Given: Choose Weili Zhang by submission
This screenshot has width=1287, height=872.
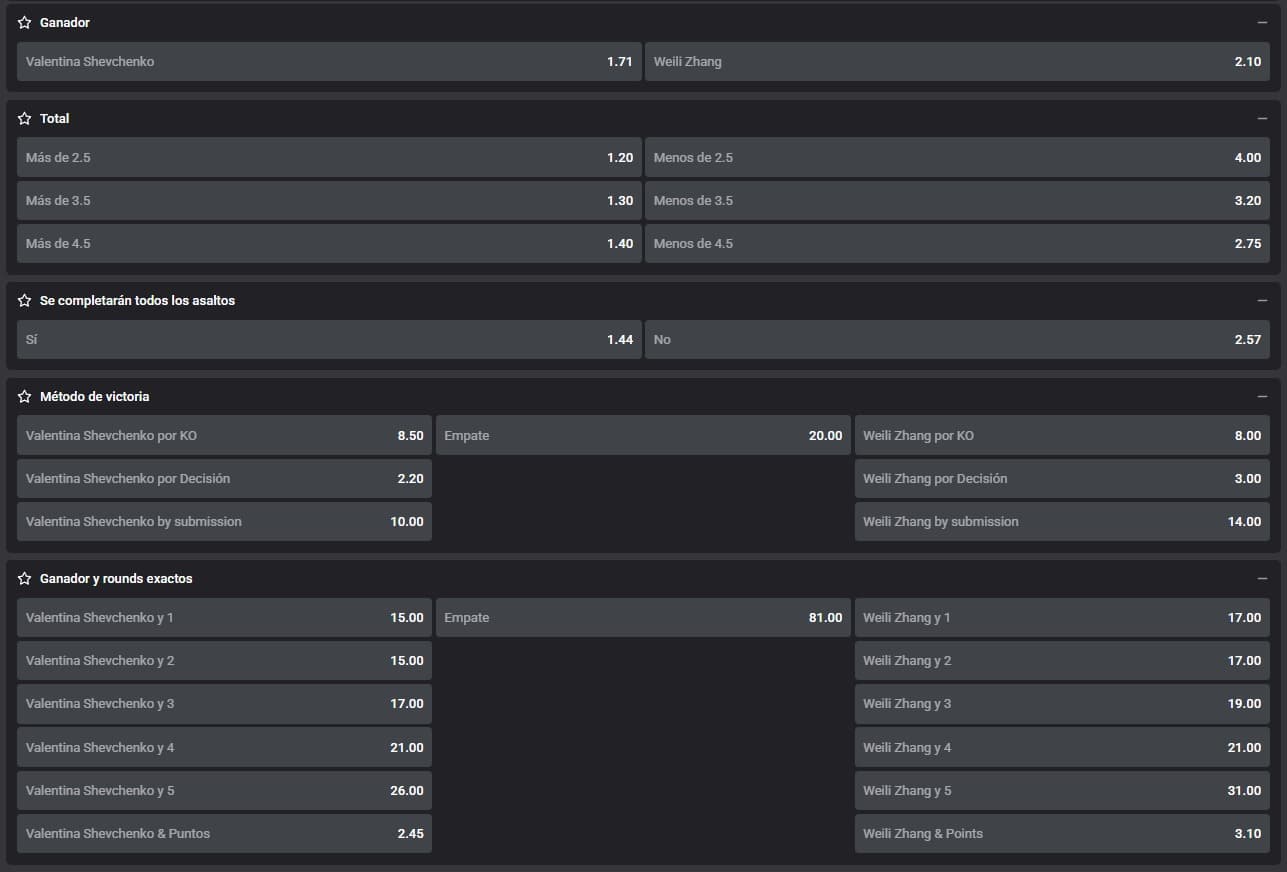Looking at the screenshot, I should coord(1062,521).
